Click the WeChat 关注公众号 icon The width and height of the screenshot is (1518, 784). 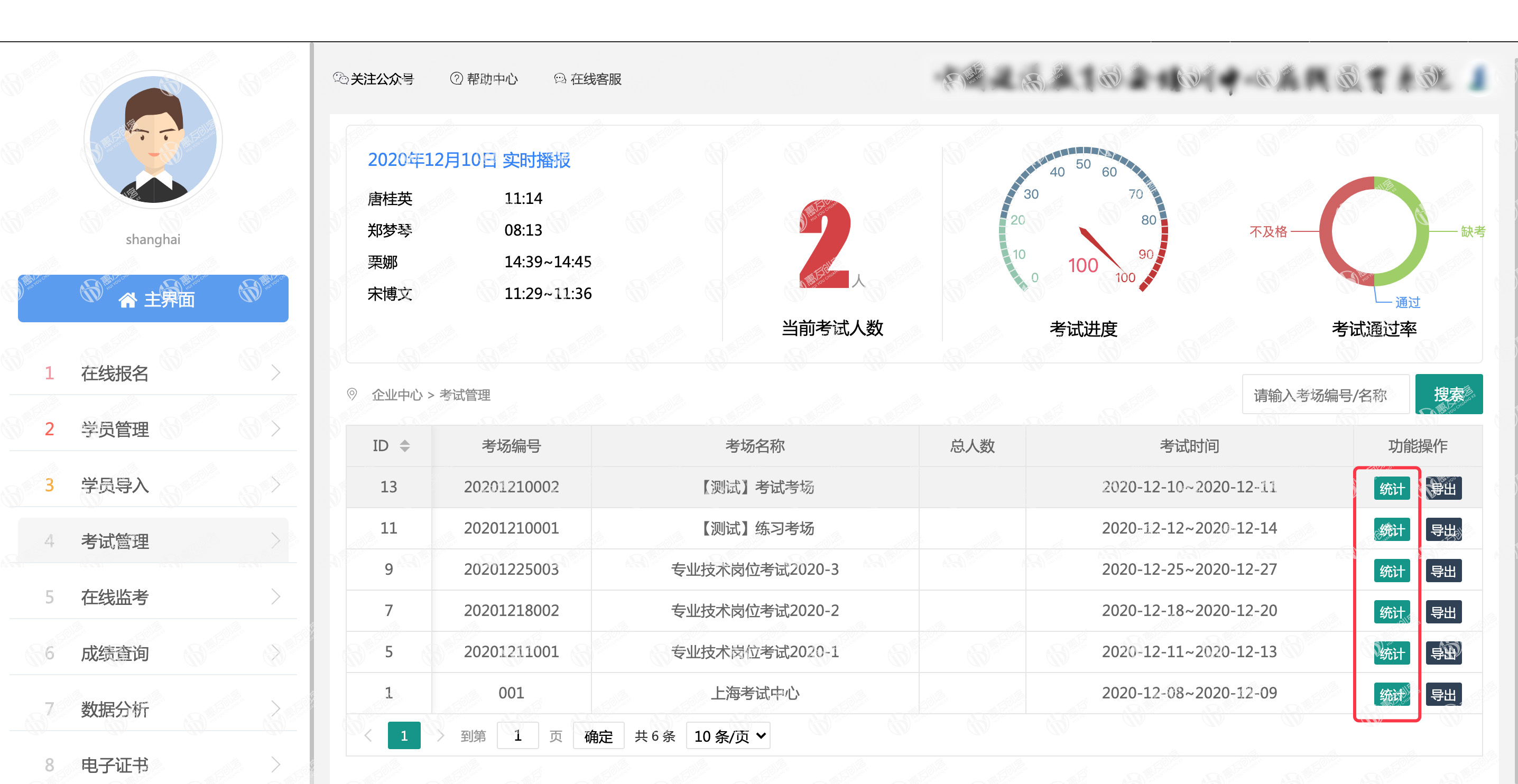click(x=340, y=78)
